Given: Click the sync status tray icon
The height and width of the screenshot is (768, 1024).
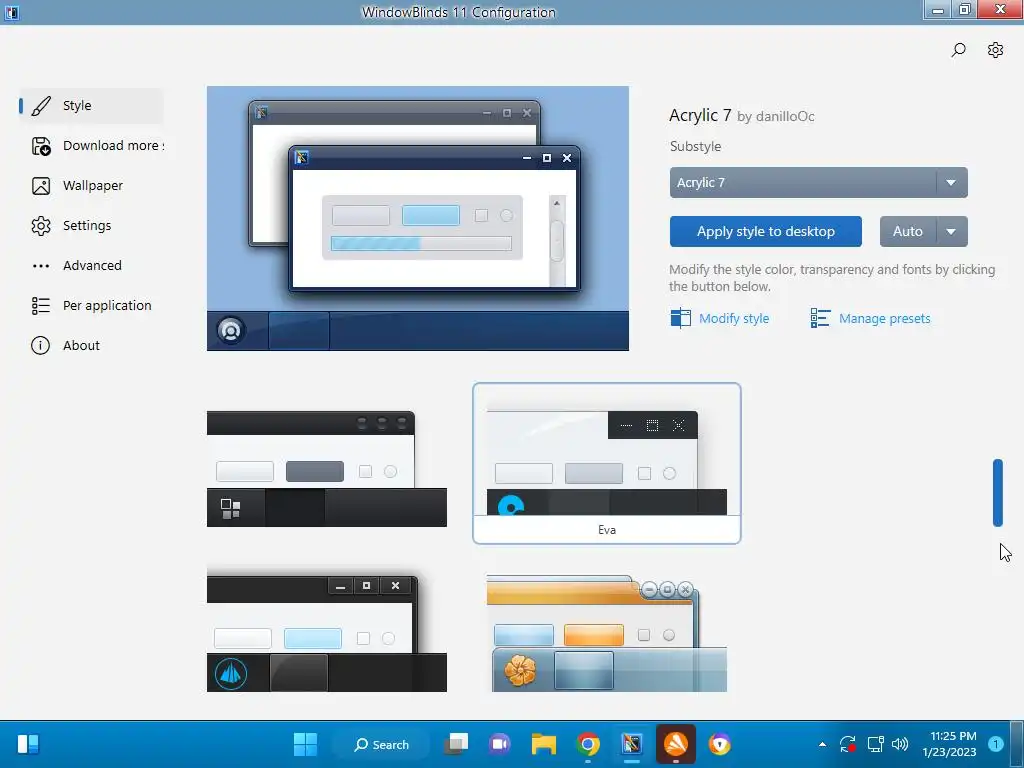Looking at the screenshot, I should (x=848, y=744).
